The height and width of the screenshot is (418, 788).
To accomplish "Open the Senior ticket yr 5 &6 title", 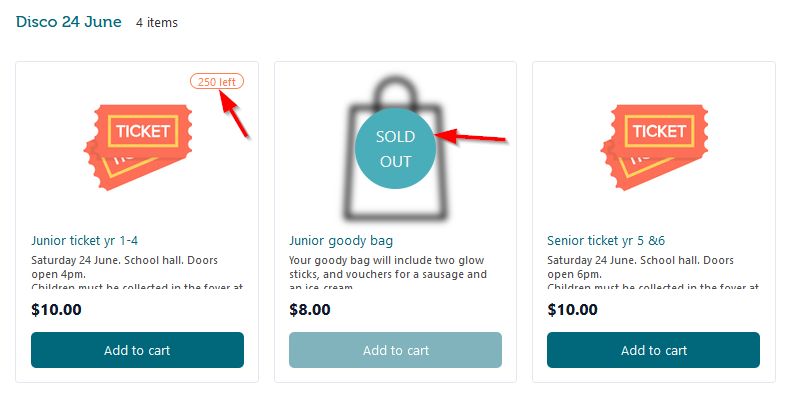I will (606, 241).
